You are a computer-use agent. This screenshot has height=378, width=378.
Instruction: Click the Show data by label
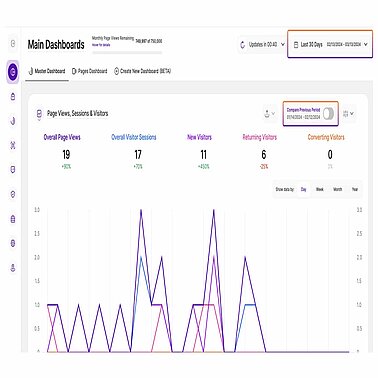tap(285, 189)
